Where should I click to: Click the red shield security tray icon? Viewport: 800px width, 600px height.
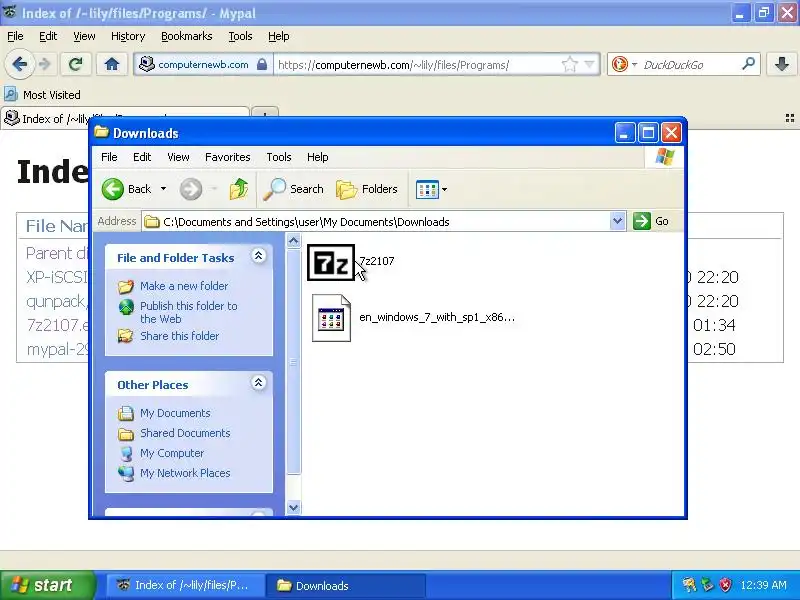[x=725, y=585]
